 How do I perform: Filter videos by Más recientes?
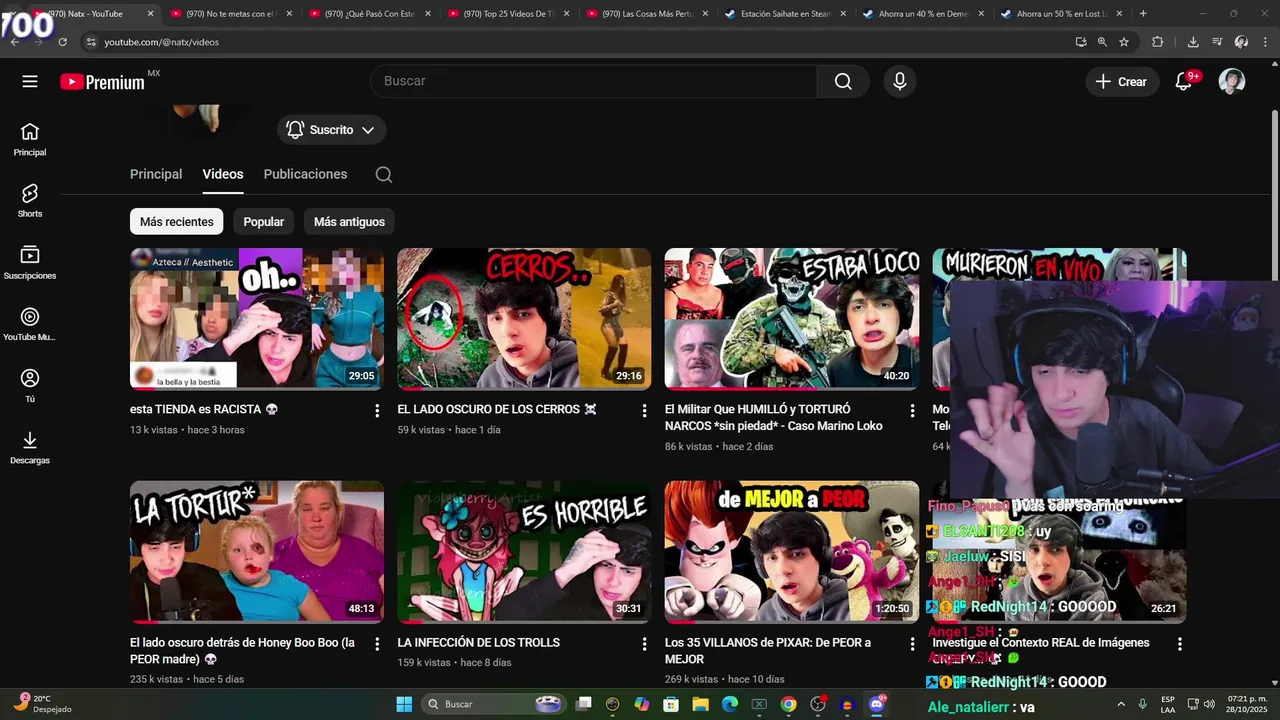click(x=177, y=222)
